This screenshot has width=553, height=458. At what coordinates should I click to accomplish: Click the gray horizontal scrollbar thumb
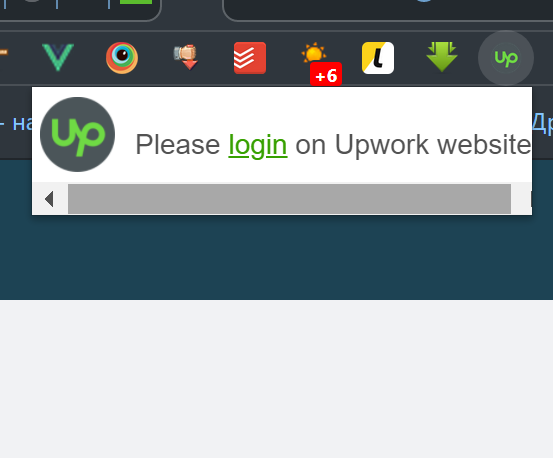pyautogui.click(x=289, y=199)
